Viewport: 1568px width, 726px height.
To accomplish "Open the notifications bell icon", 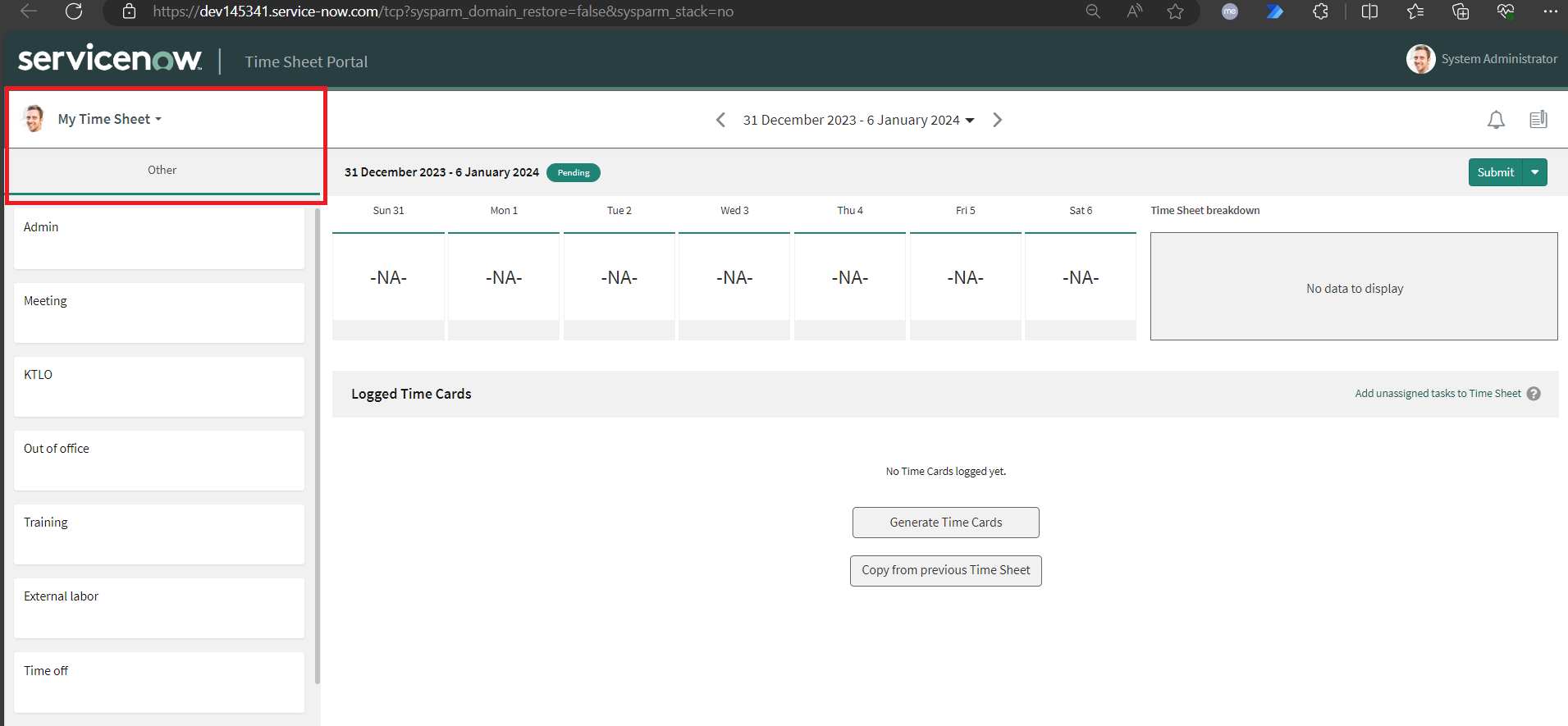I will [1496, 120].
